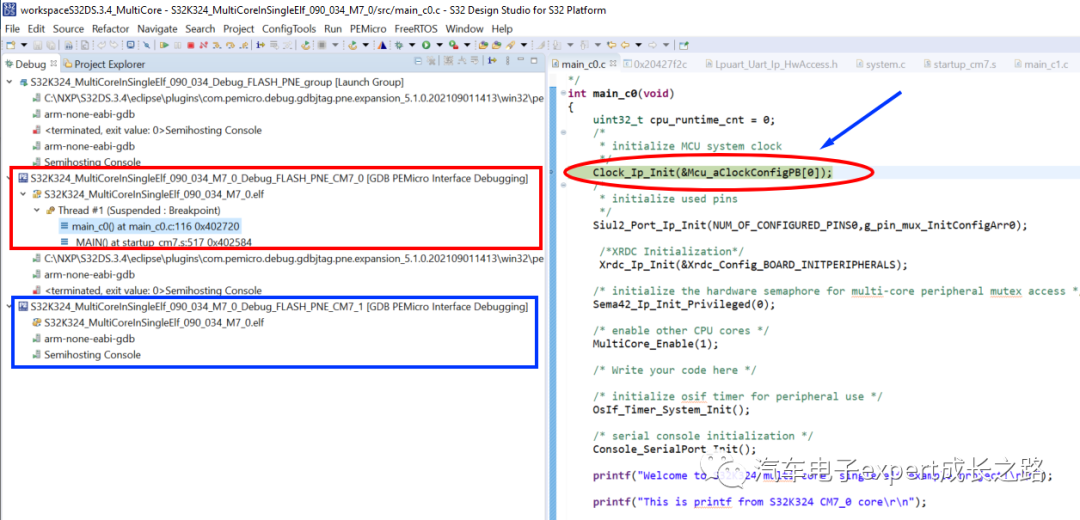Screen dimensions: 1080x520
Task: Click the green Run icon
Action: pyautogui.click(x=426, y=45)
